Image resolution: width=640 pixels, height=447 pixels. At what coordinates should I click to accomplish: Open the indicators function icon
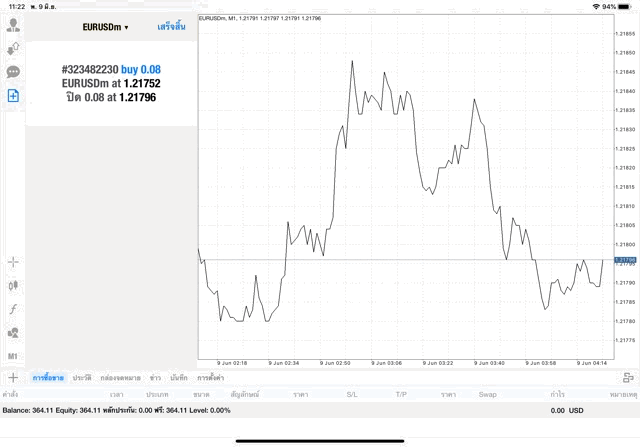pos(13,309)
